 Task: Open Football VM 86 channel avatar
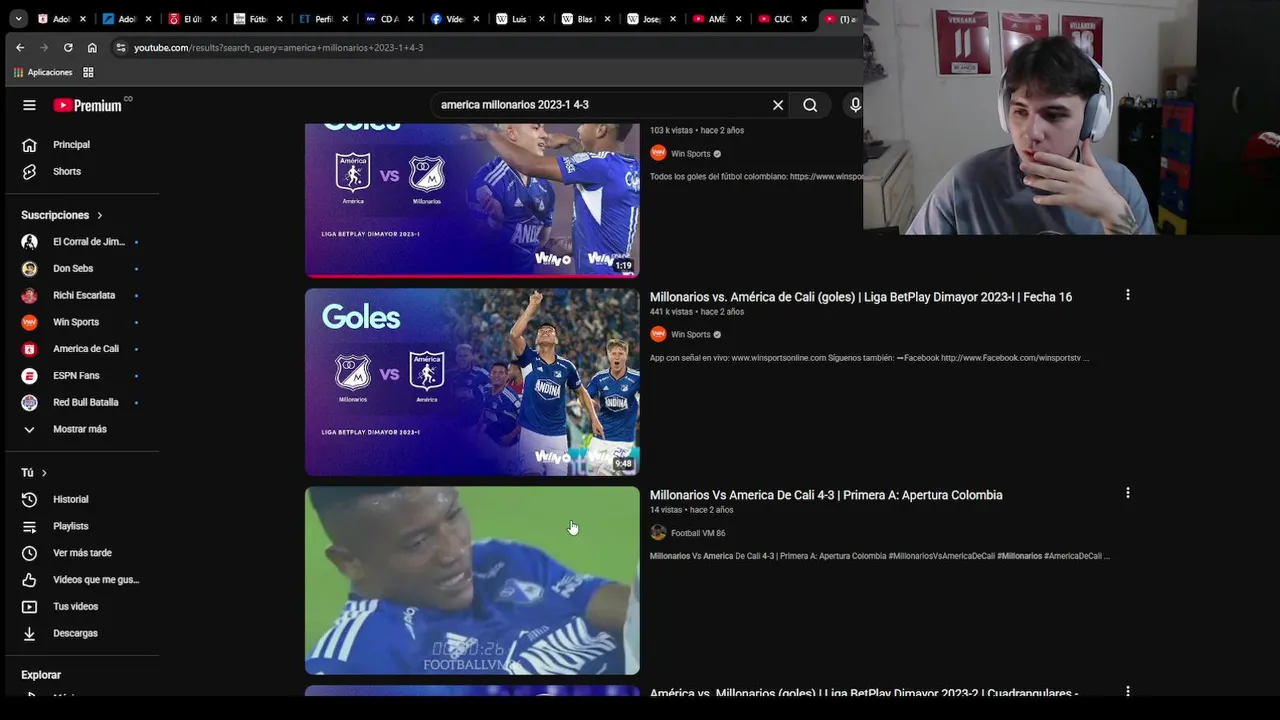[658, 533]
